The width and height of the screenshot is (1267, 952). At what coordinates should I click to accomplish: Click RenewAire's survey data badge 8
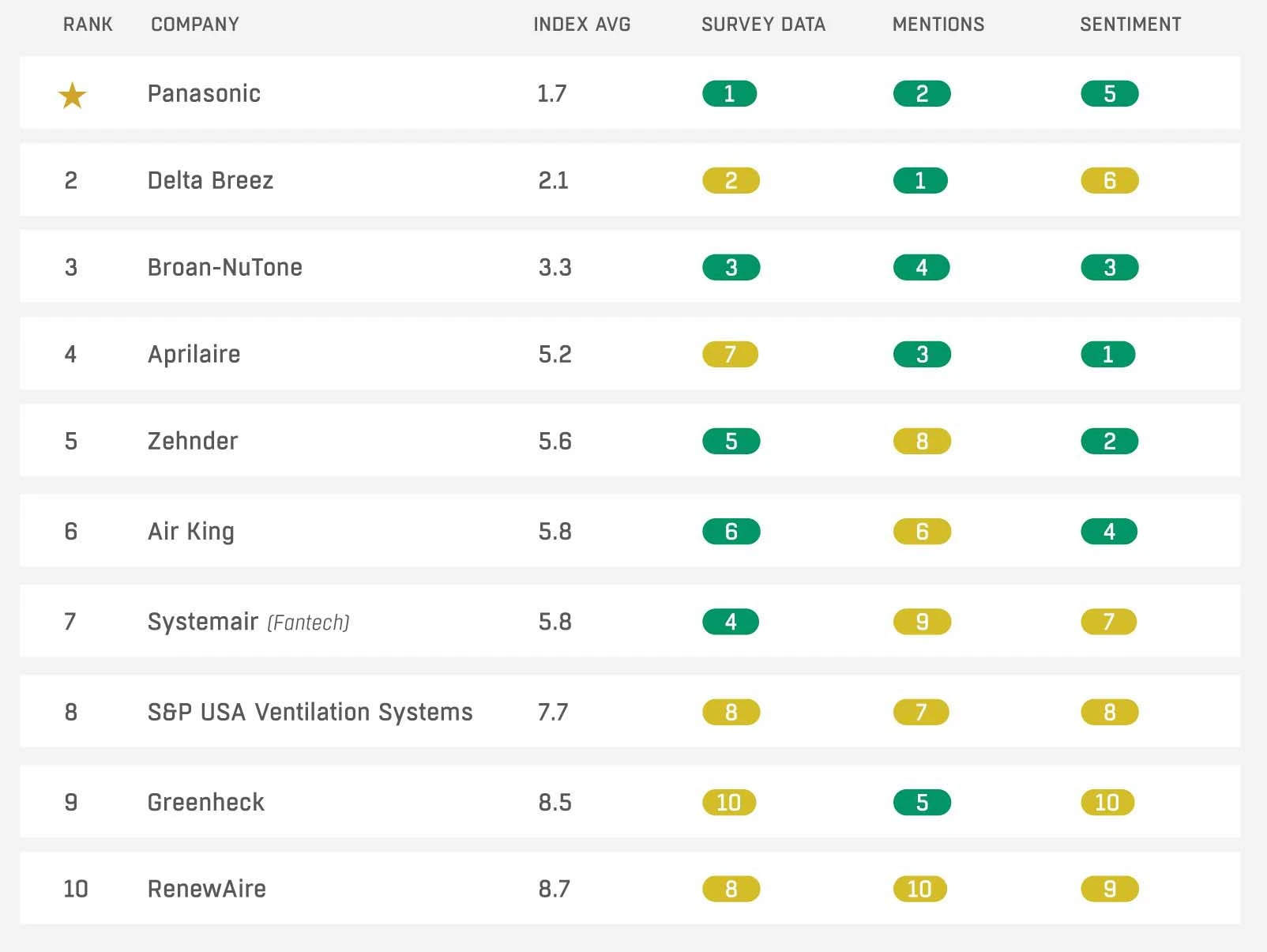[731, 890]
